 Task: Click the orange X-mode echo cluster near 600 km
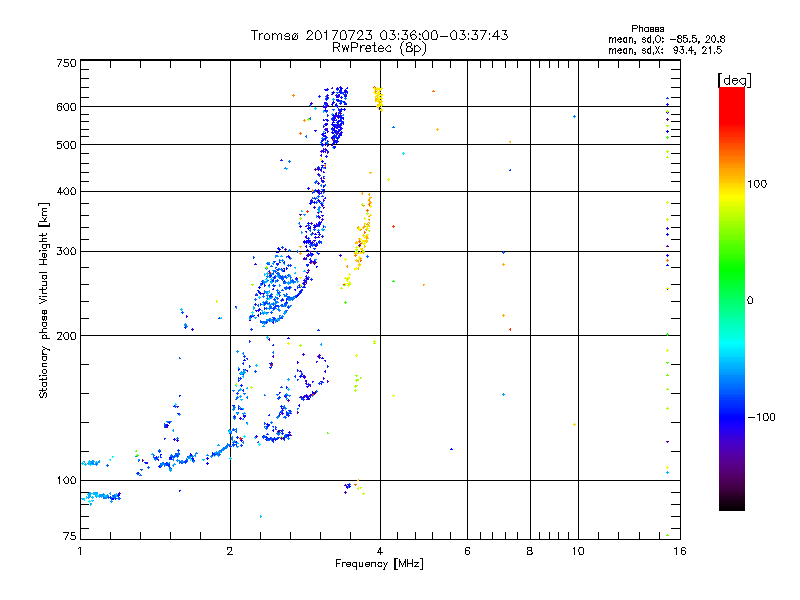378,98
